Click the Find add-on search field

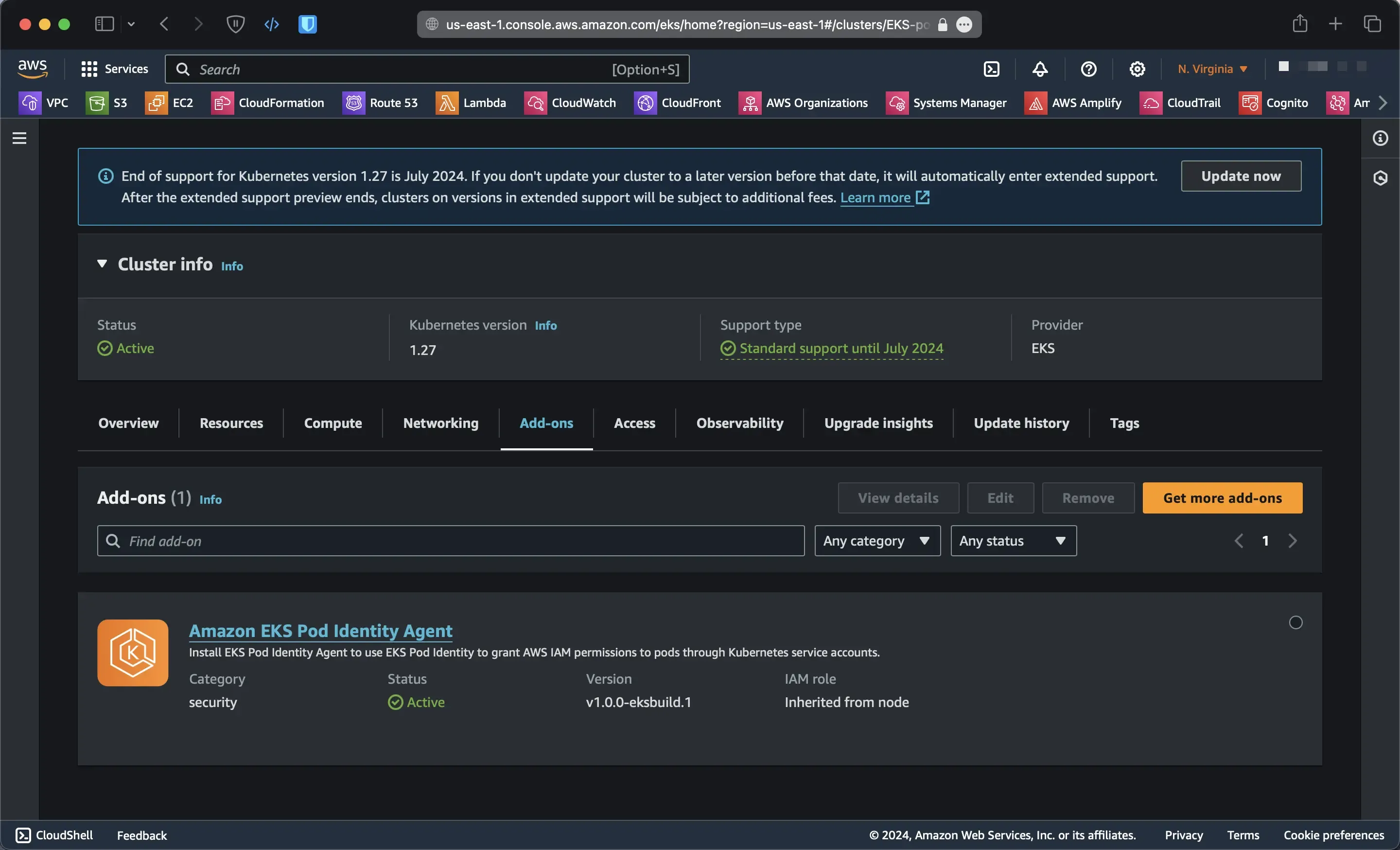coord(450,541)
